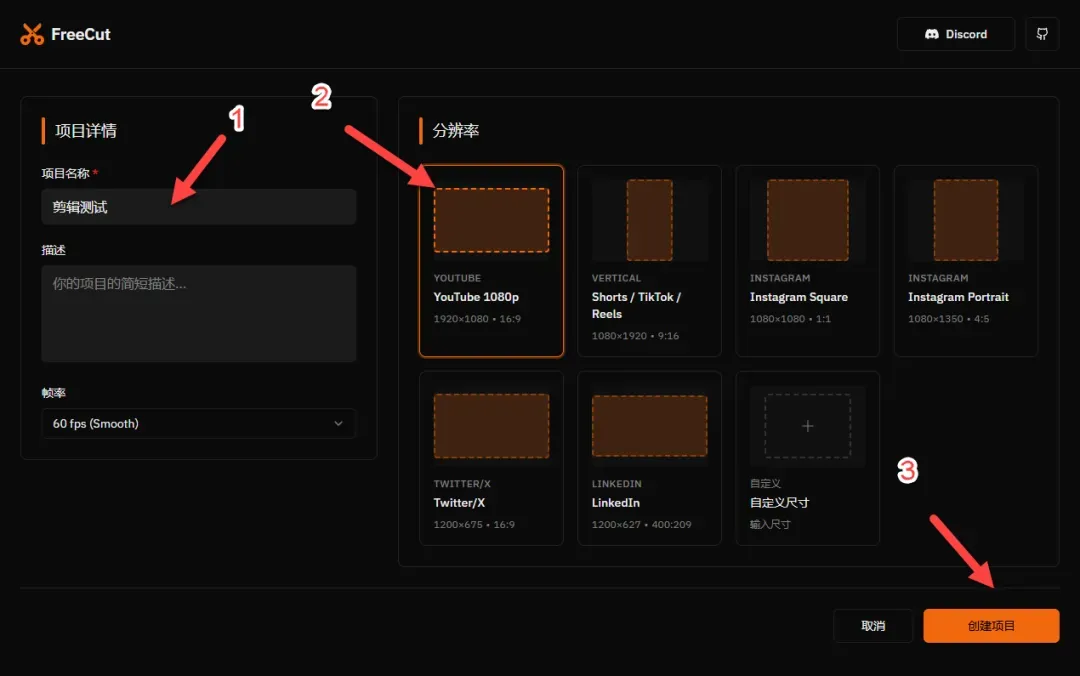The image size is (1080, 676).
Task: Pick the Instagram Portrait preset
Action: [966, 260]
